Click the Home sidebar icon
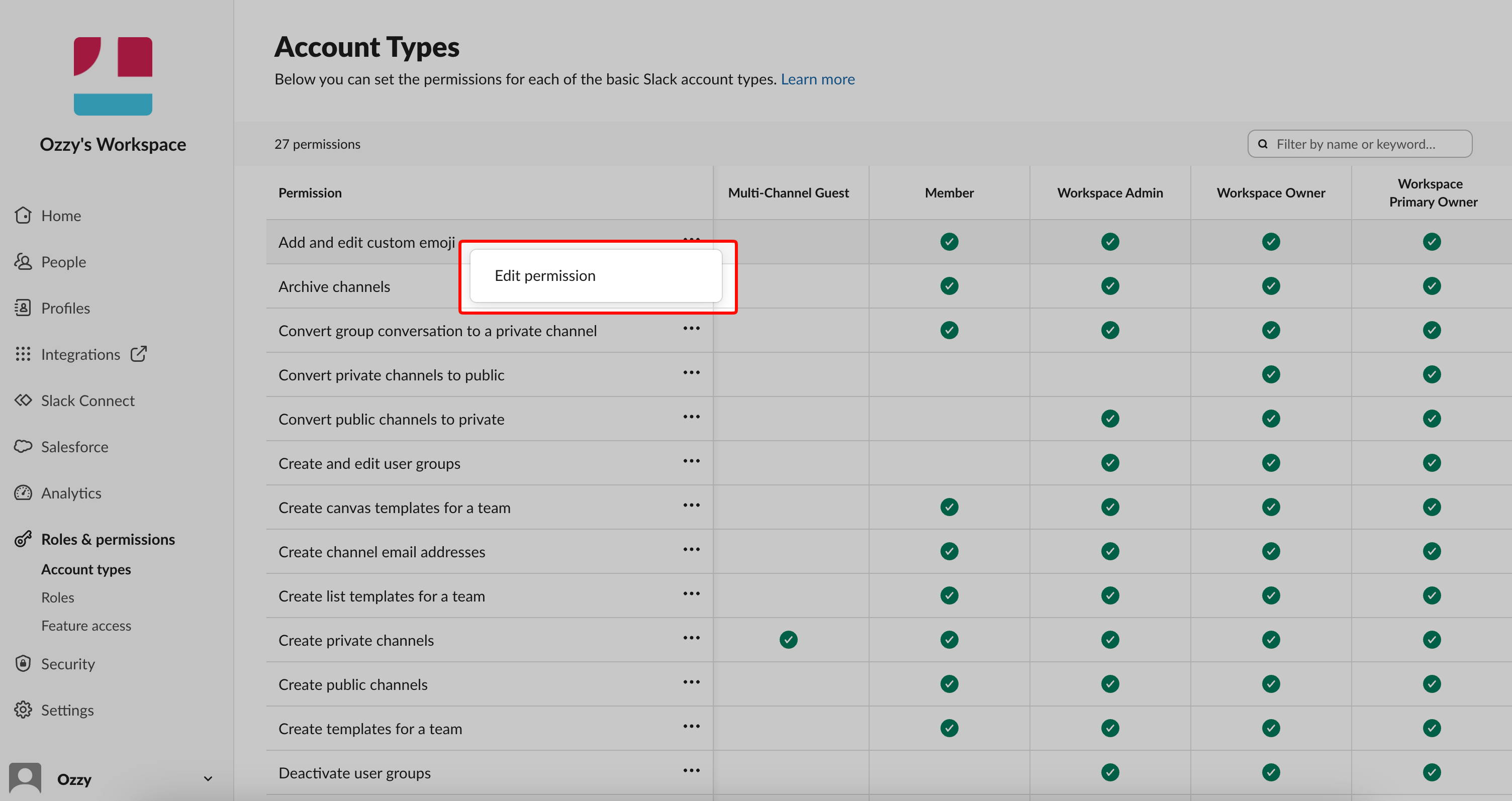 [x=23, y=216]
